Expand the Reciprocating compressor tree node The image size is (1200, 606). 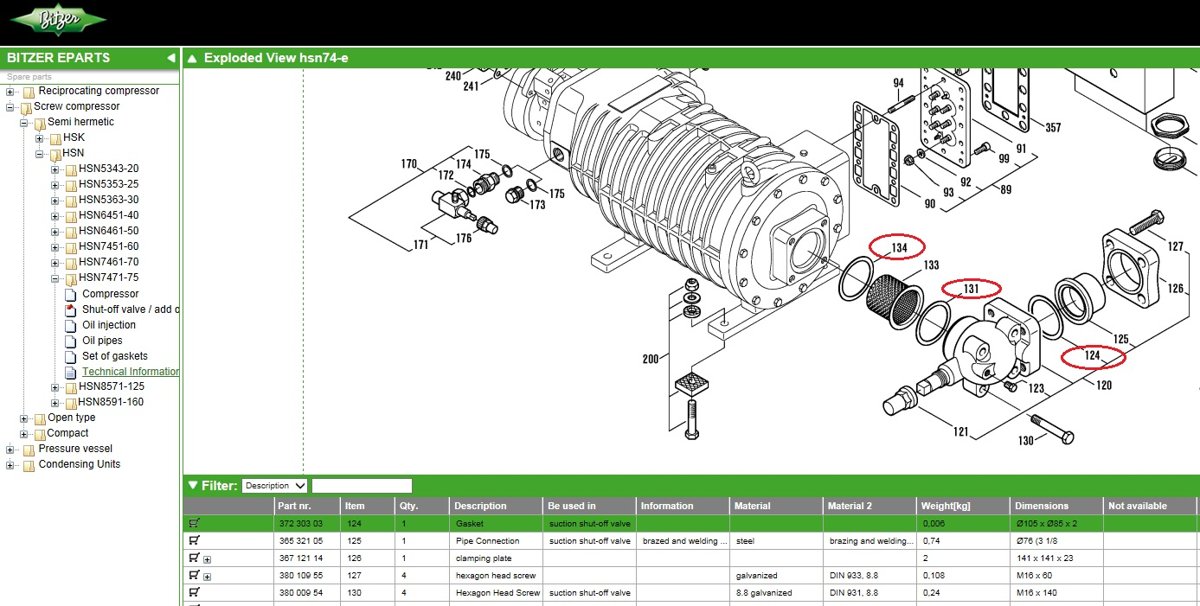pyautogui.click(x=11, y=92)
